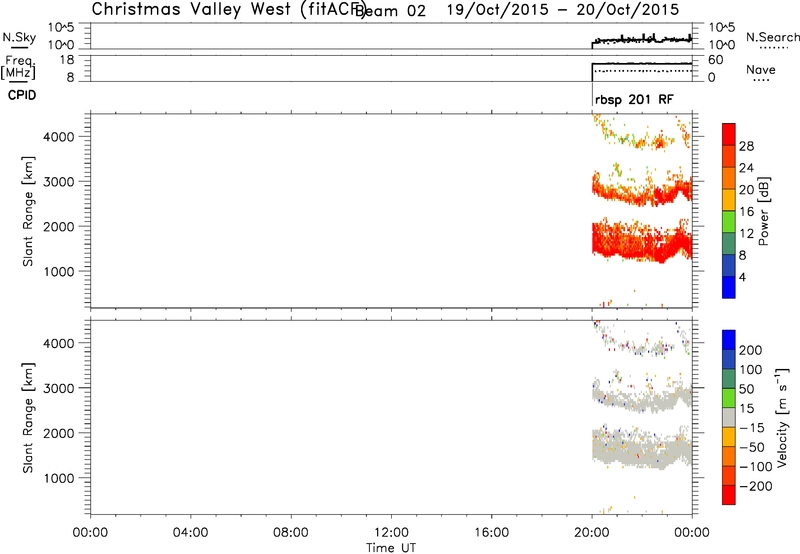800x554 pixels.
Task: Click the red bottom of Velocity colorbar
Action: click(x=729, y=495)
